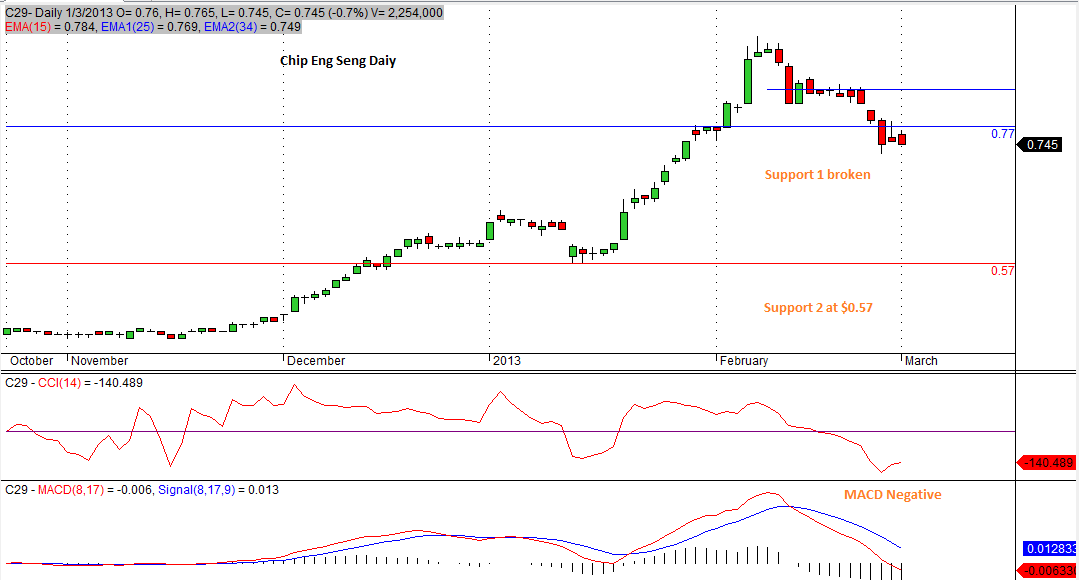Select the 'Support 2 at $0.57' annotation

tap(817, 308)
